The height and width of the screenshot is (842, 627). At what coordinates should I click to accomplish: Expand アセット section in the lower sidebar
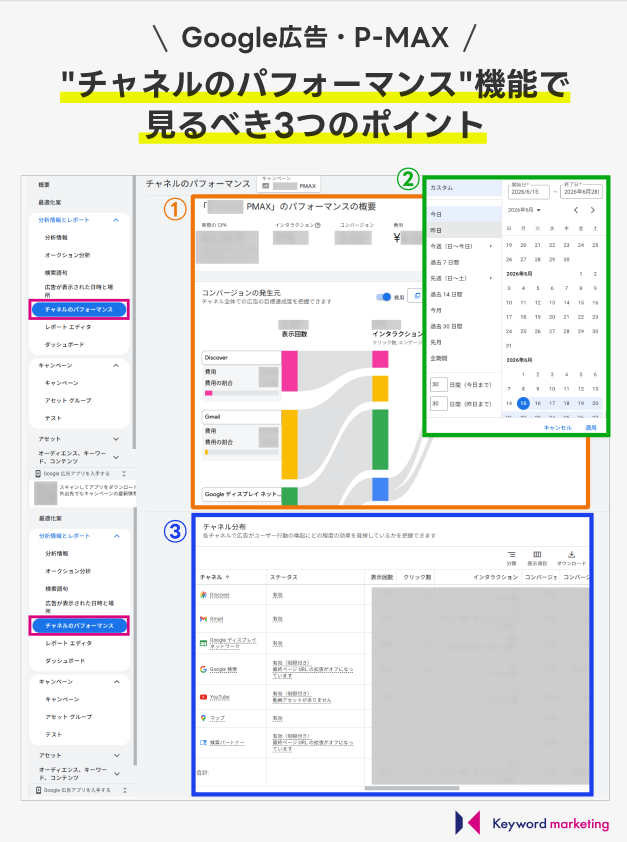click(x=117, y=755)
